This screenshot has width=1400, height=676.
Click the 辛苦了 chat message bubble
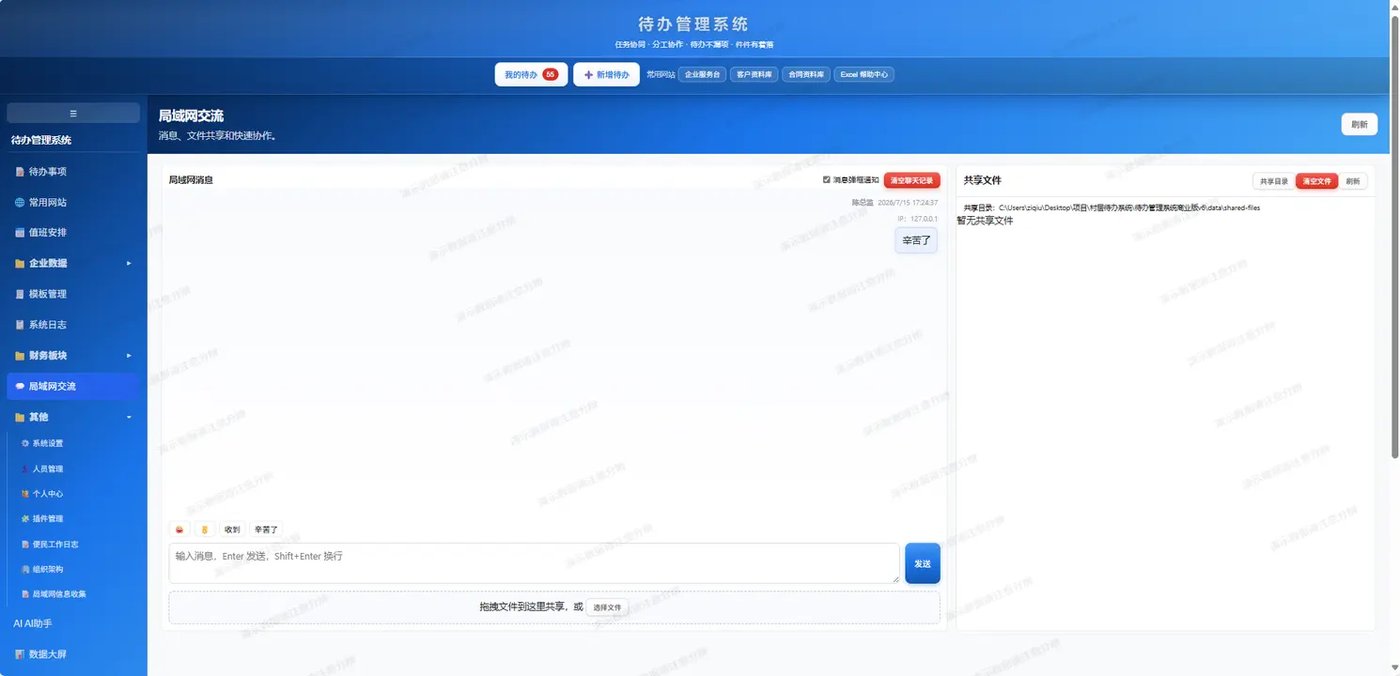[x=916, y=240]
